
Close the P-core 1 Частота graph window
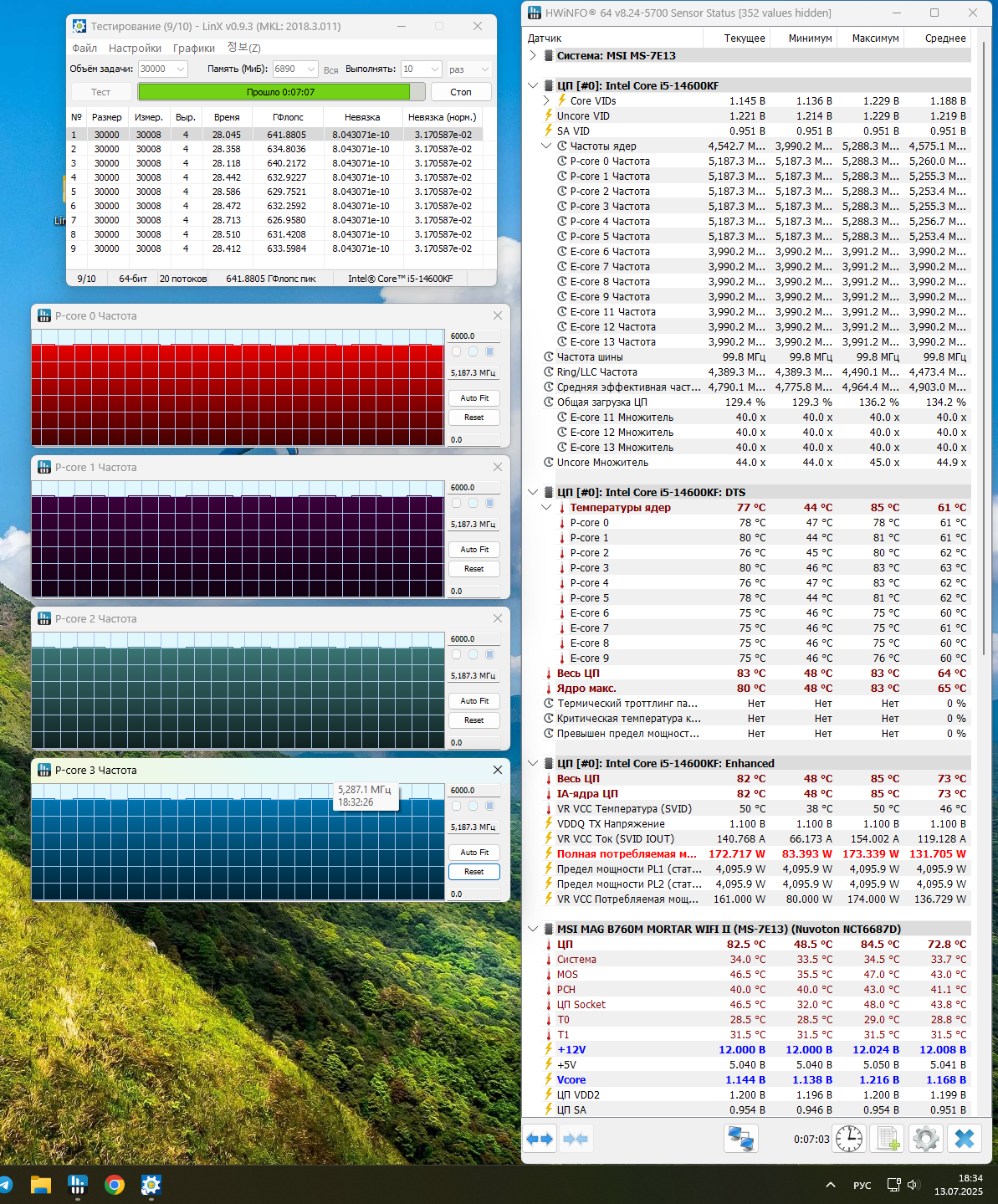coord(498,467)
